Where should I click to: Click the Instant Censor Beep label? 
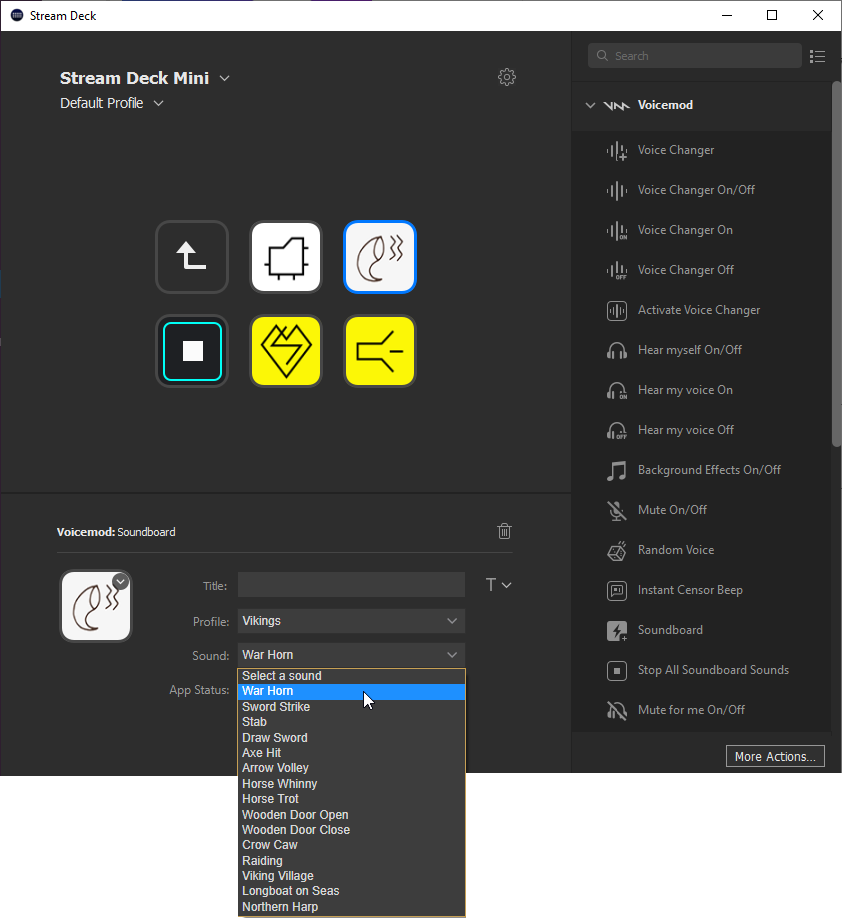pyautogui.click(x=690, y=590)
